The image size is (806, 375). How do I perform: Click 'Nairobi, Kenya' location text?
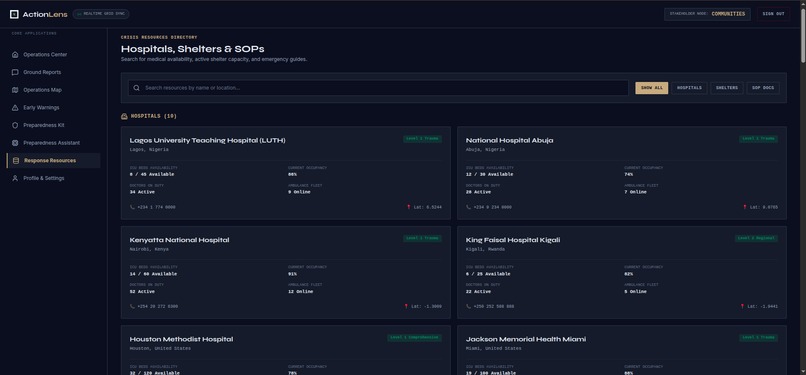coord(149,249)
